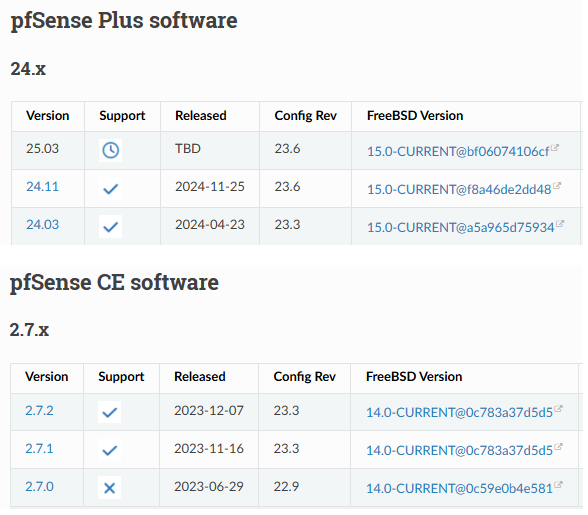The height and width of the screenshot is (515, 588).
Task: Click the clock icon for version 25.03
Action: click(111, 150)
